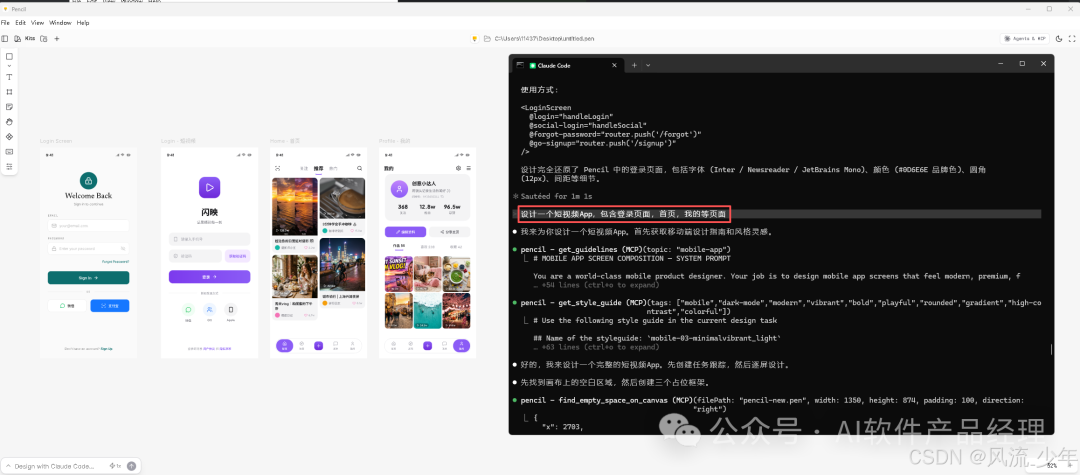Open the terminal profile dropdown arrow

pos(648,65)
